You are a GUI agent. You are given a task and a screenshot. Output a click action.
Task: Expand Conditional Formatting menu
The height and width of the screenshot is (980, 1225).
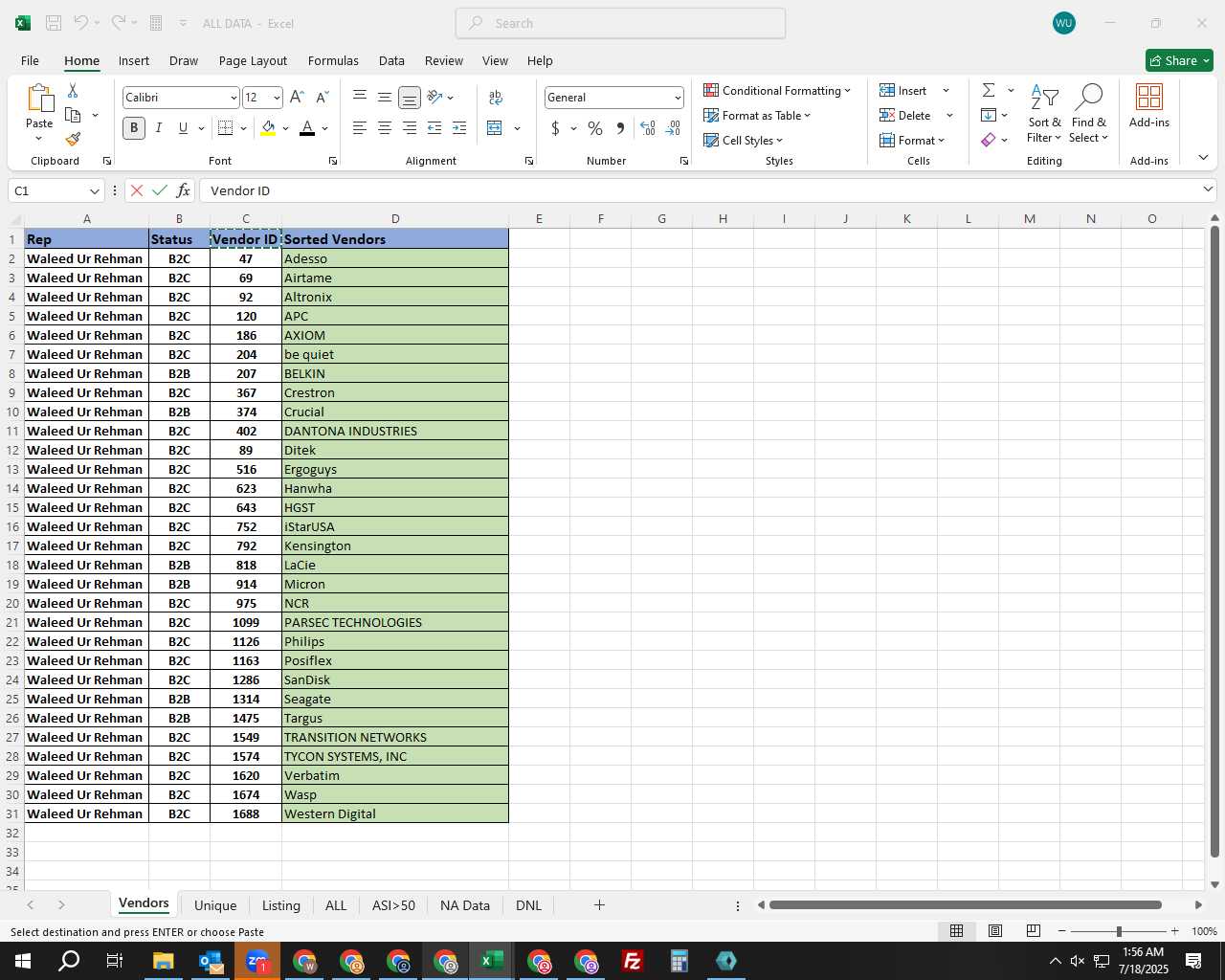pos(777,90)
